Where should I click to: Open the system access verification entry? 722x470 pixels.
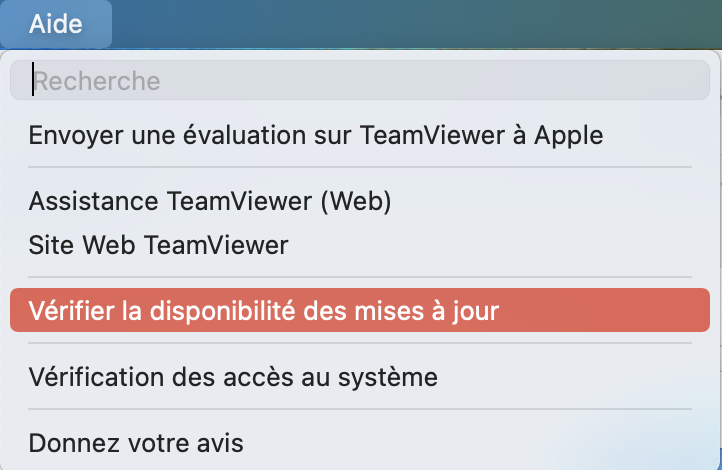click(233, 377)
